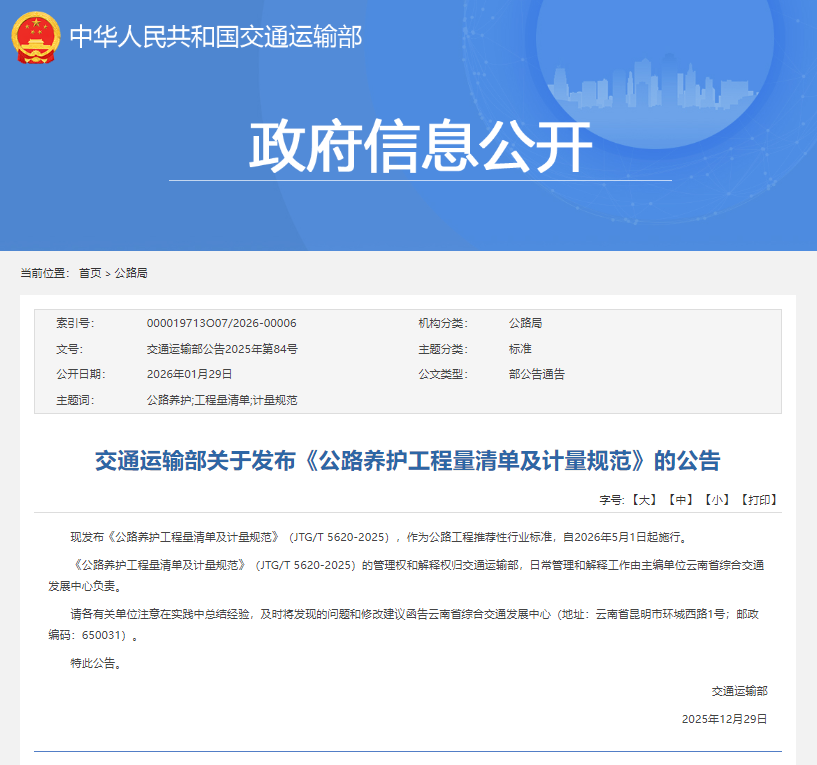Click the signing date 2025年12月29日
The width and height of the screenshot is (817, 765).
[724, 719]
